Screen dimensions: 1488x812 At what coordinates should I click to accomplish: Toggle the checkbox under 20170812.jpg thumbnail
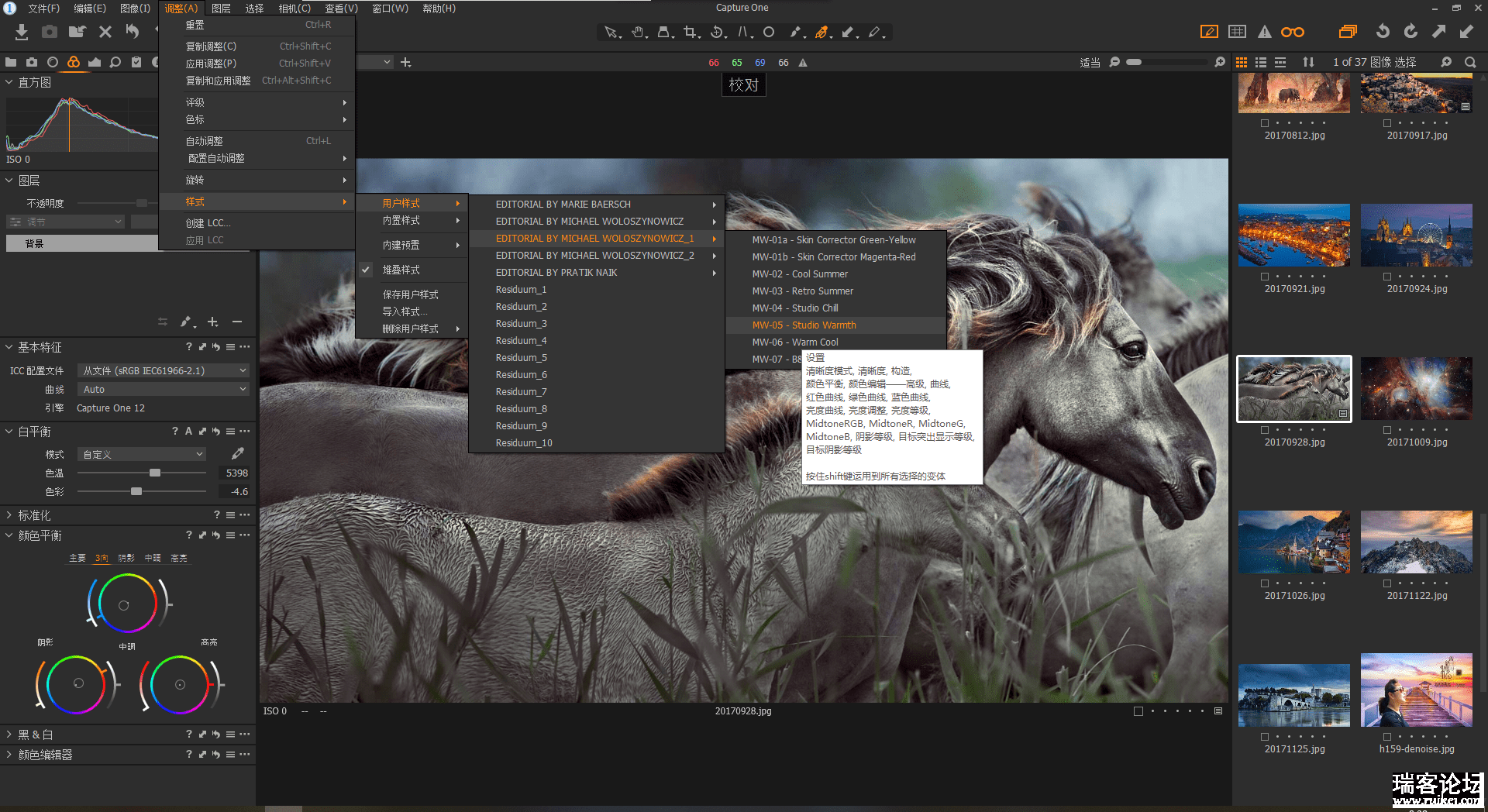pyautogui.click(x=1265, y=123)
